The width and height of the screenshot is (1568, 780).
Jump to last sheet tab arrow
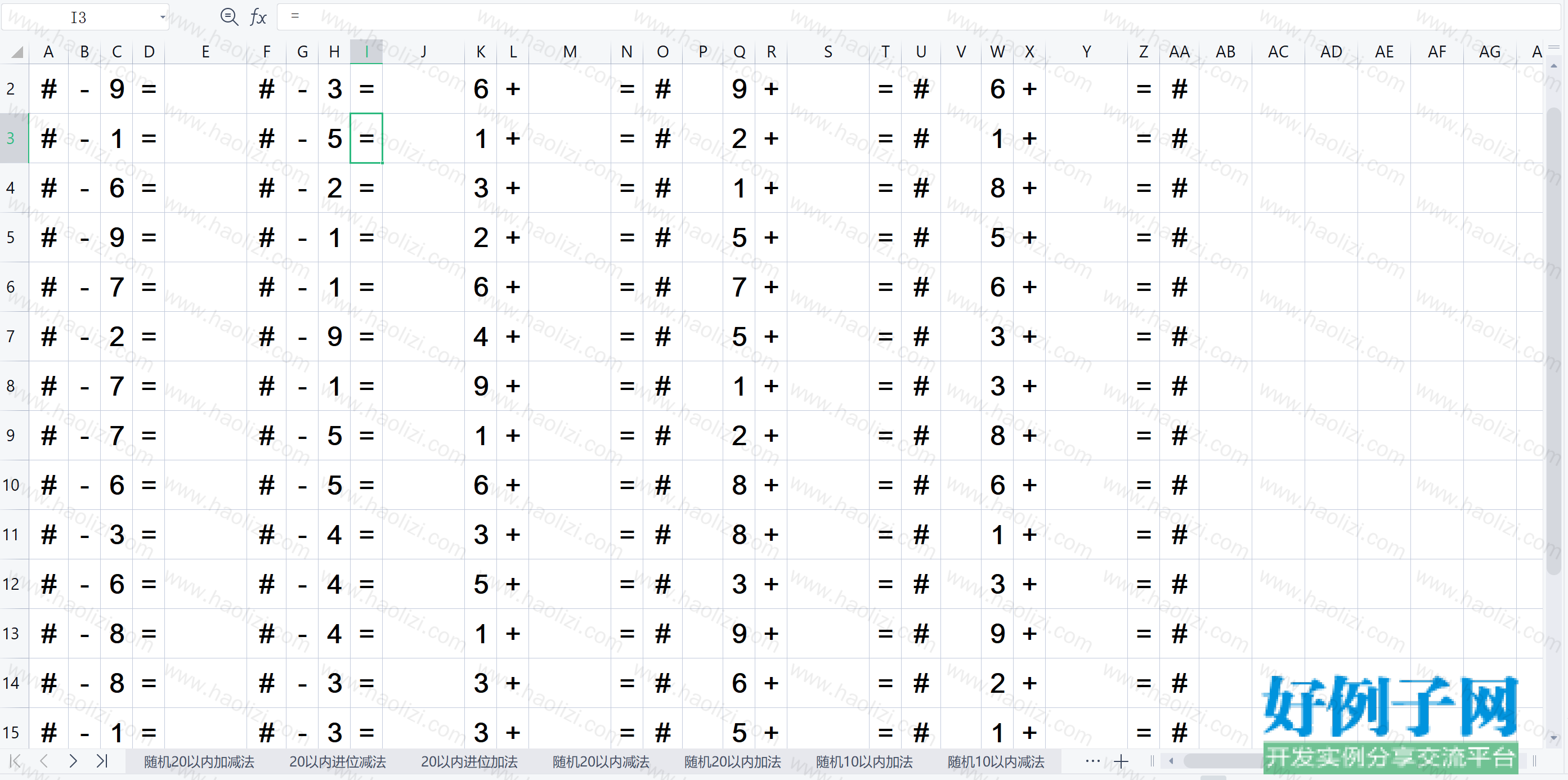pyautogui.click(x=102, y=760)
